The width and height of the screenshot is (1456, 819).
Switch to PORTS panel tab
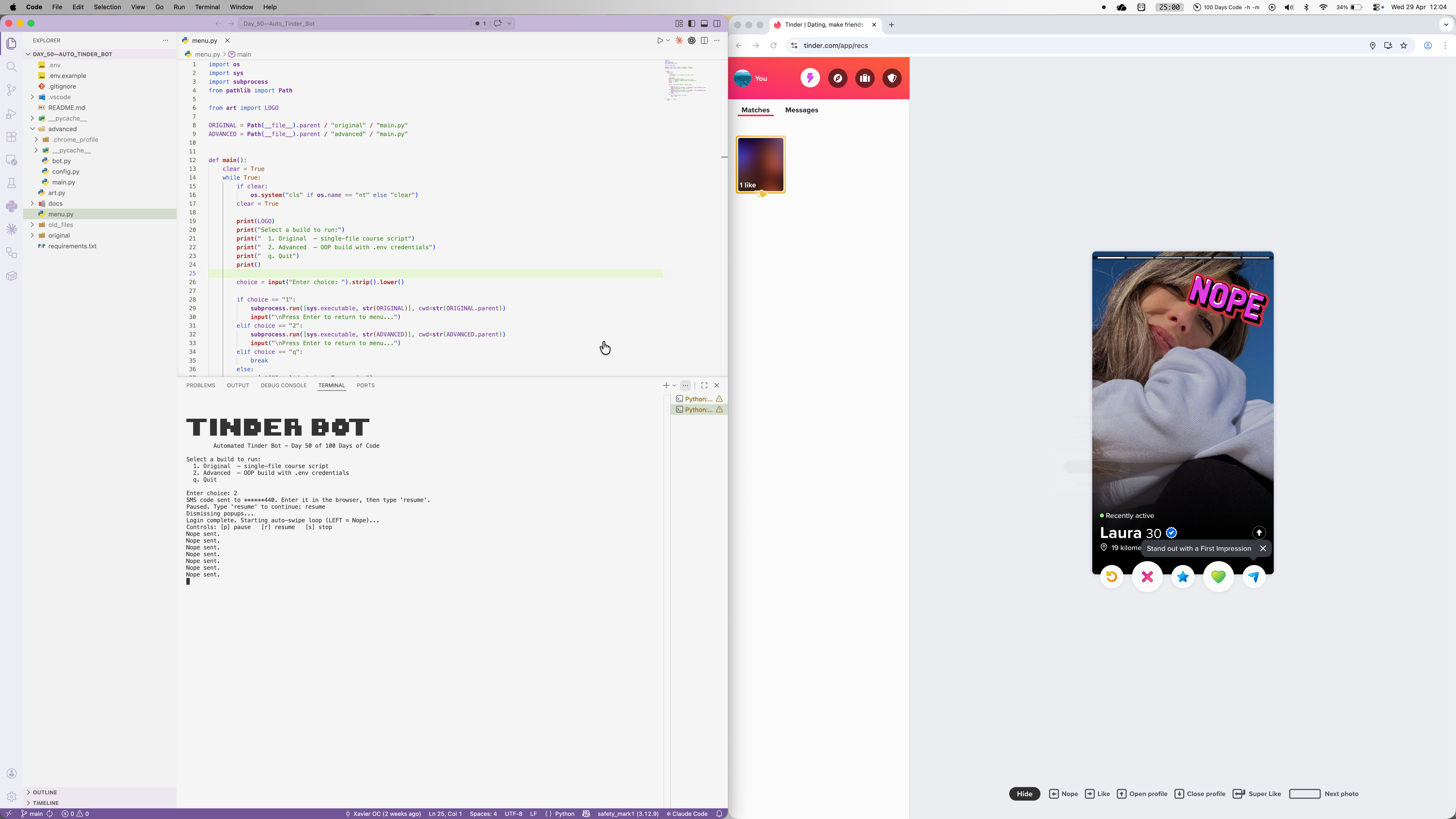coord(366,386)
